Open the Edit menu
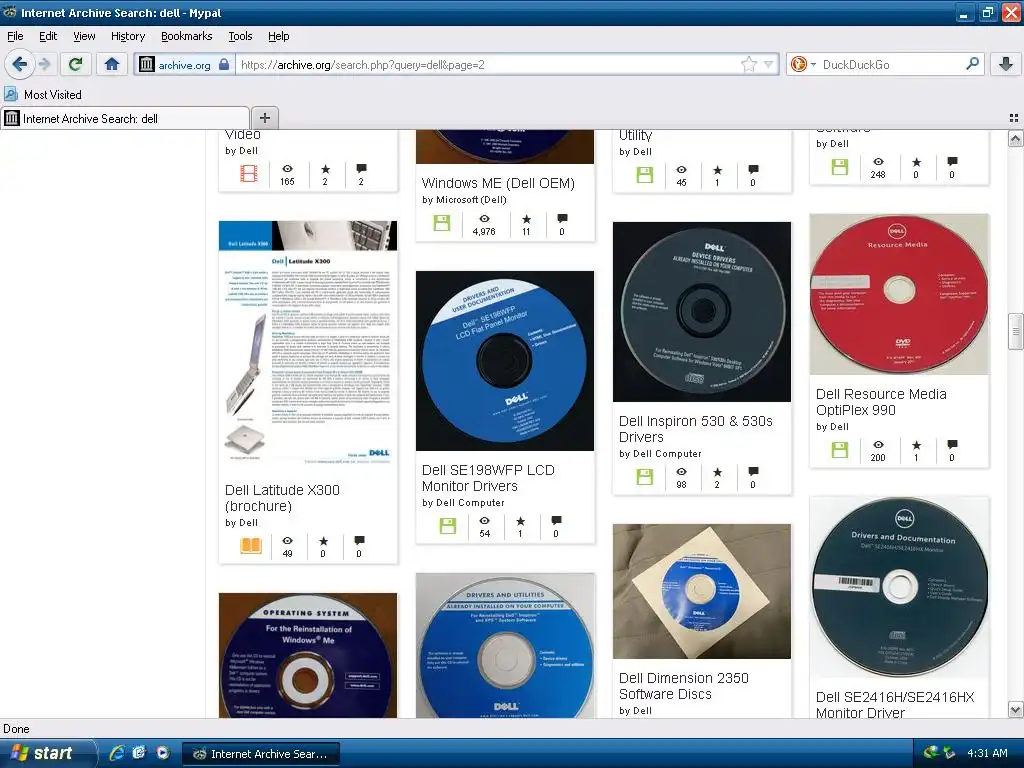Screen dimensions: 1024x768 [48, 36]
